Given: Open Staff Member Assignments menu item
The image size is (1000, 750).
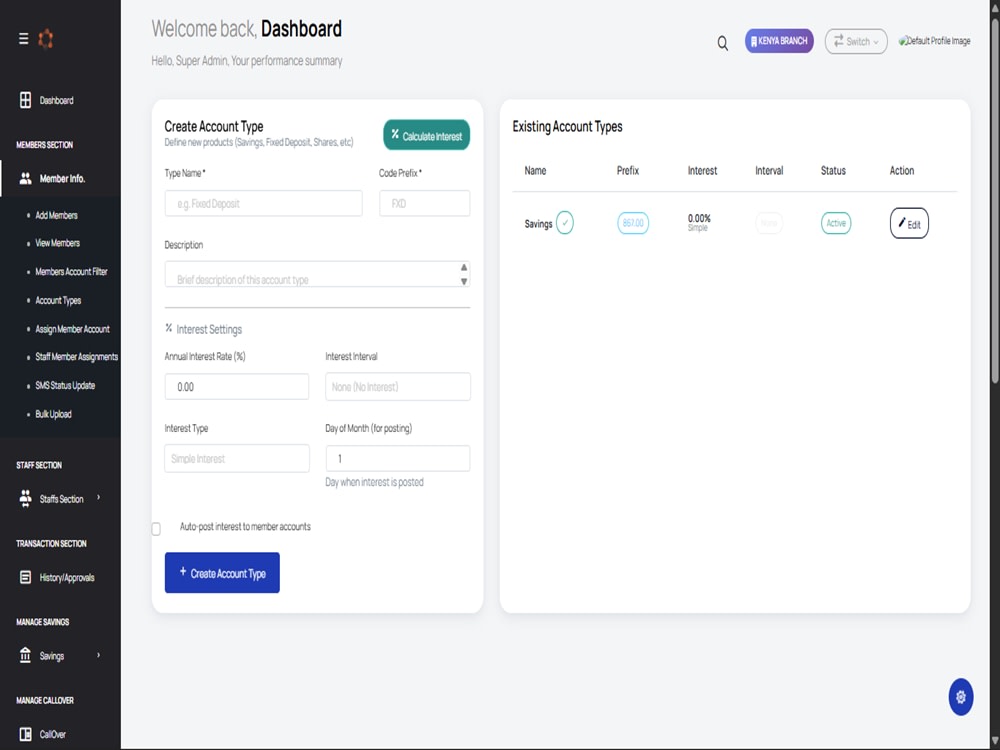Looking at the screenshot, I should 77,357.
